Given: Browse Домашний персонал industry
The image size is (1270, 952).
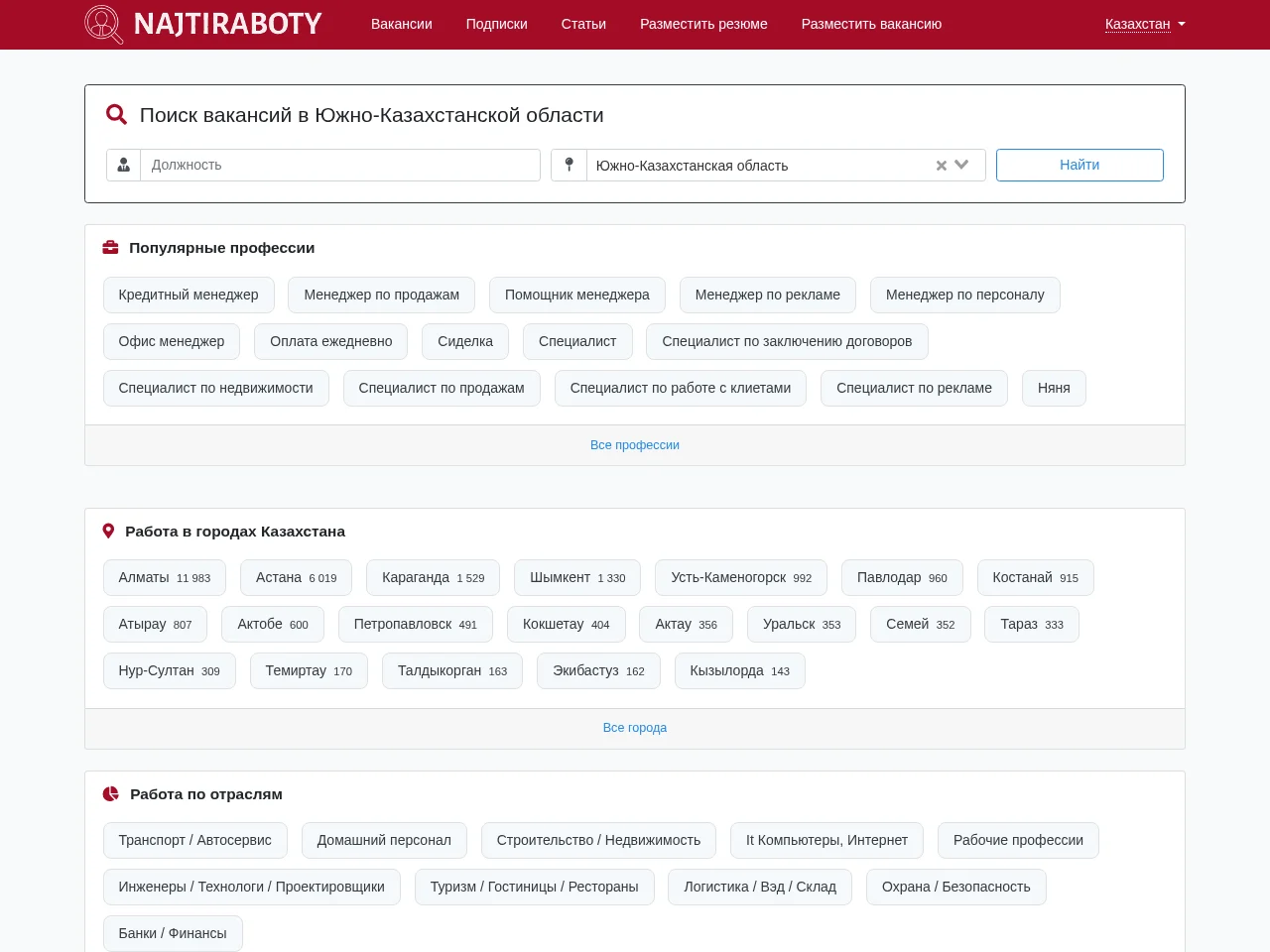Looking at the screenshot, I should click(384, 840).
